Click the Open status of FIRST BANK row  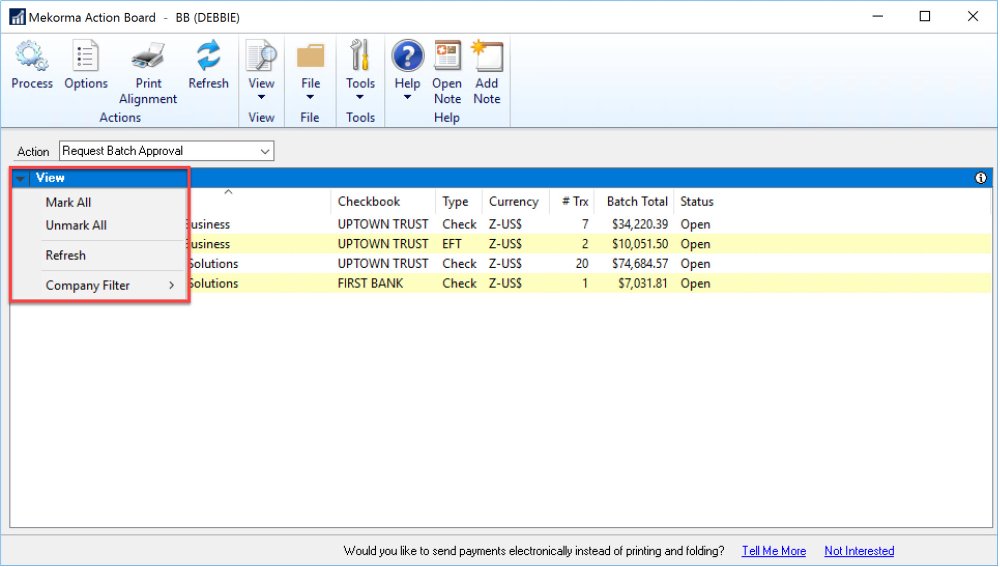[x=695, y=284]
